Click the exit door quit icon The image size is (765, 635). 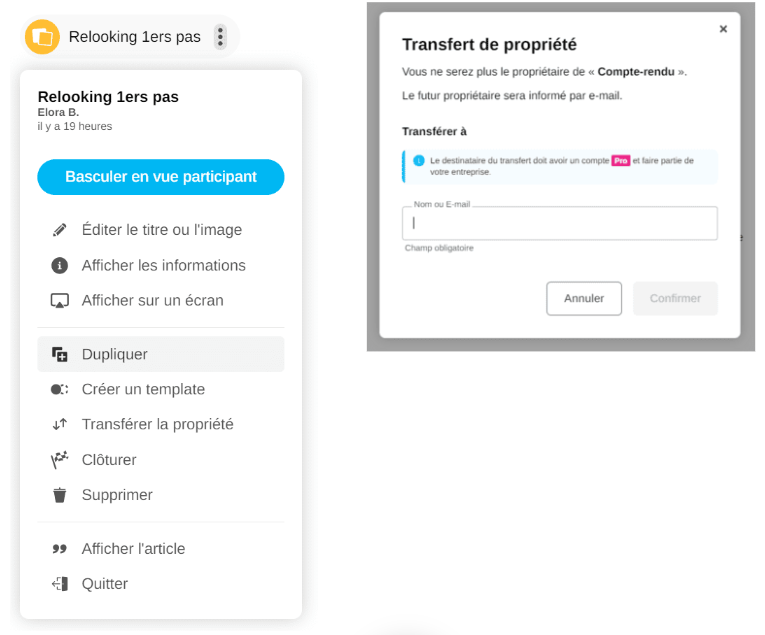tap(60, 584)
